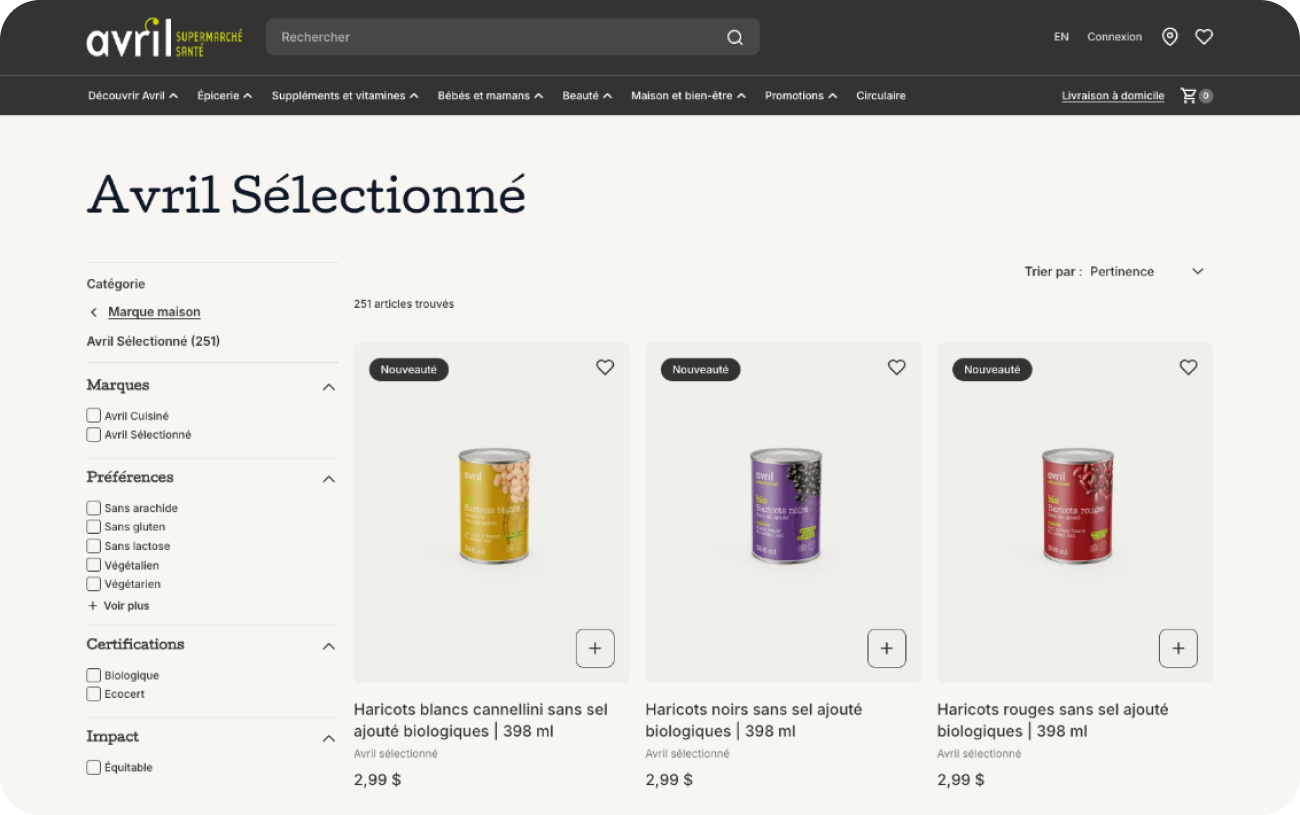The height and width of the screenshot is (815, 1300).
Task: Open the wishlist heart icon in header
Action: (x=1204, y=37)
